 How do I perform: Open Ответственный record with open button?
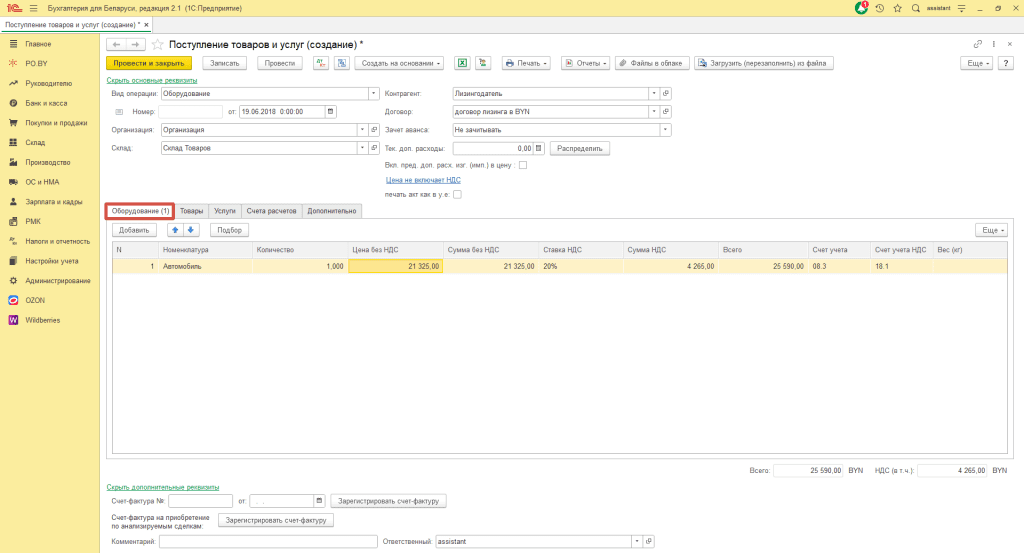(x=648, y=541)
